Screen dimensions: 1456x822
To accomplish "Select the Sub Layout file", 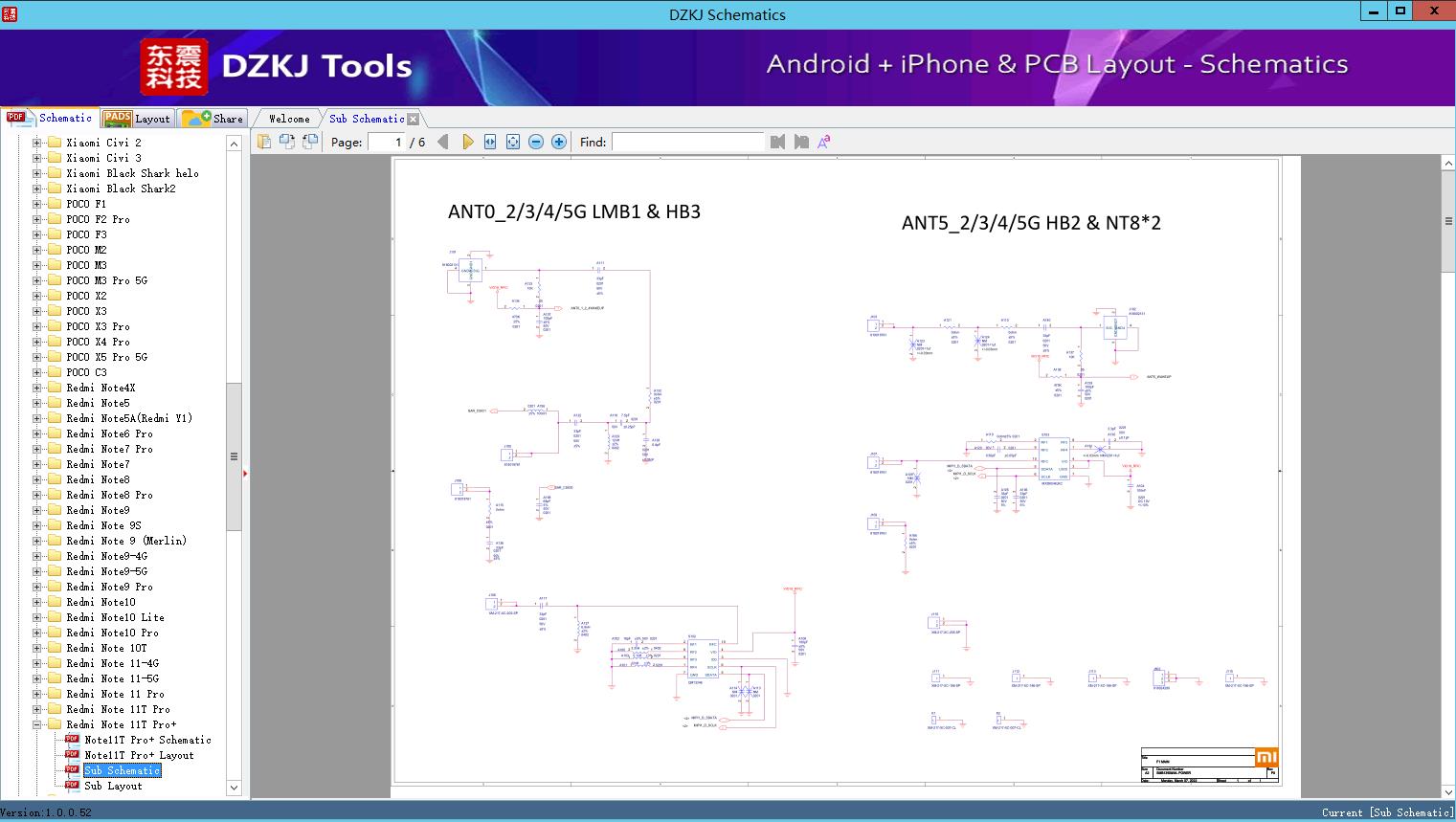I will tap(113, 786).
